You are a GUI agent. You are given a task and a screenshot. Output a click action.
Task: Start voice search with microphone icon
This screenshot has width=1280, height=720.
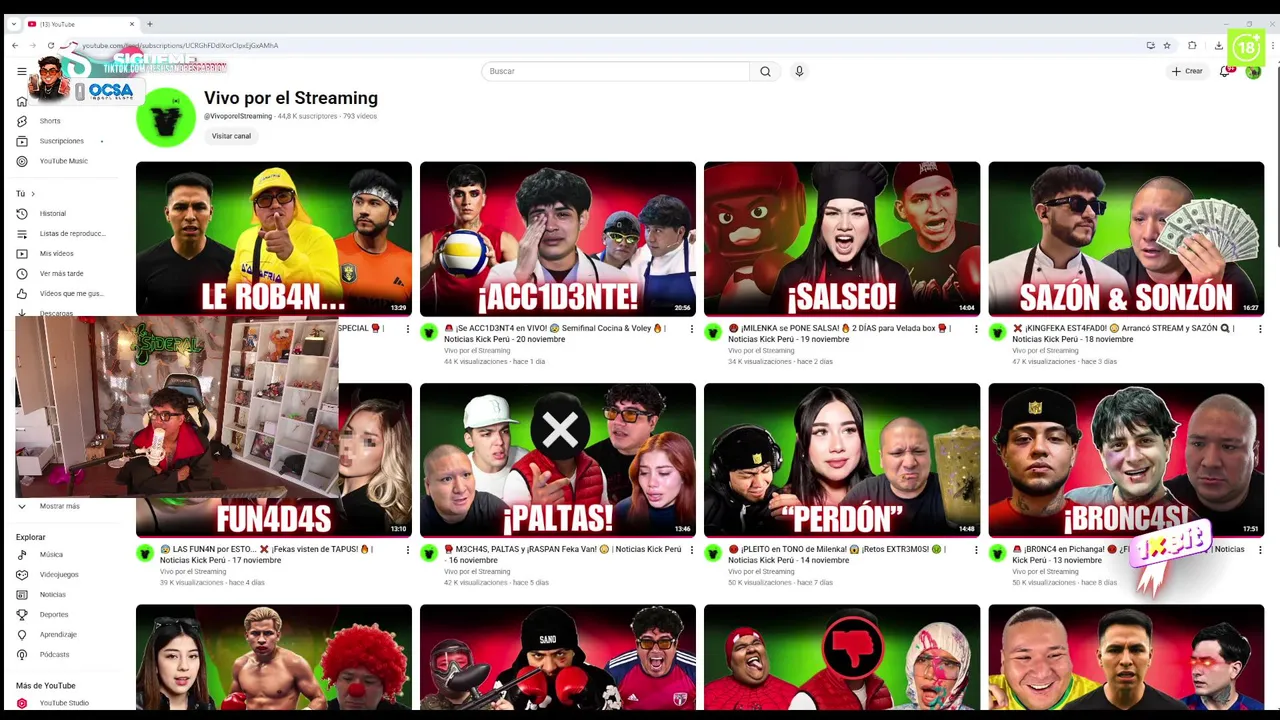click(x=799, y=71)
